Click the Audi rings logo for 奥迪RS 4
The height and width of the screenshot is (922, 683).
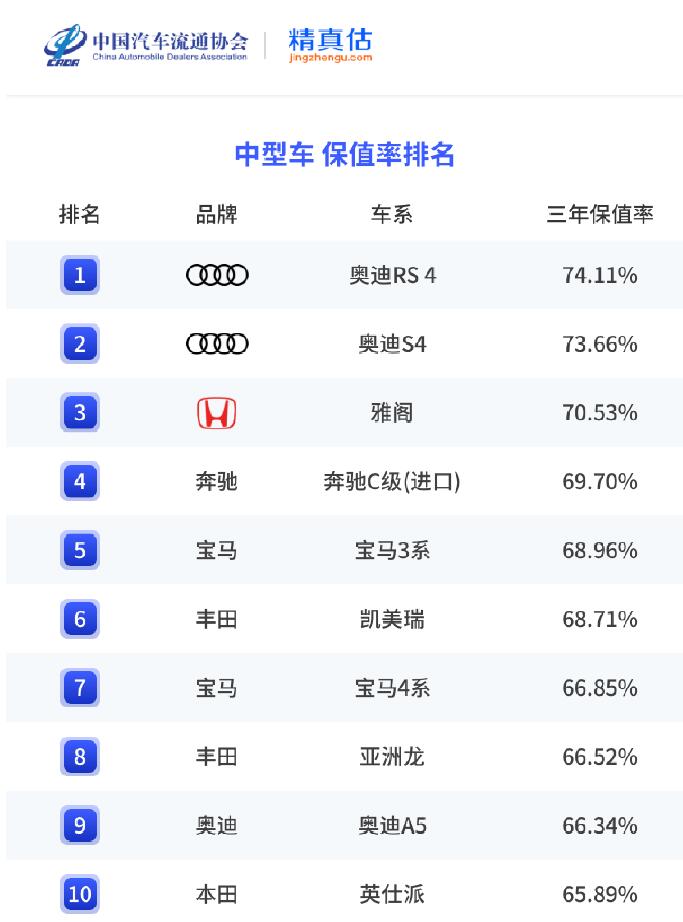217,275
